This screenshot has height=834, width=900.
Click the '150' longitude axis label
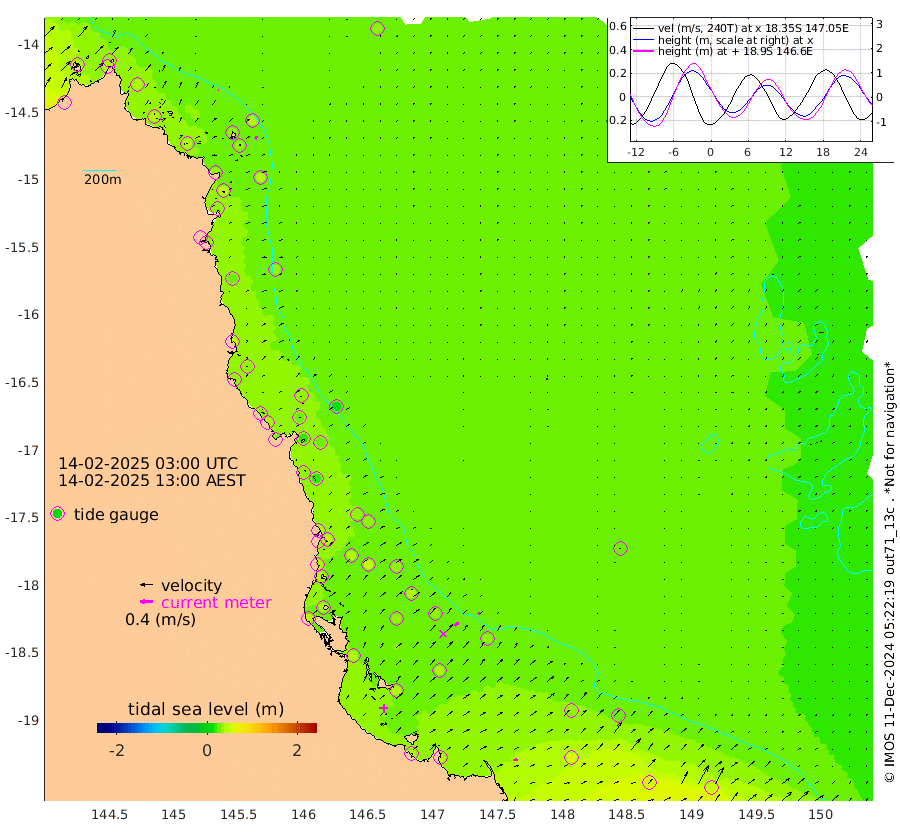coord(821,814)
